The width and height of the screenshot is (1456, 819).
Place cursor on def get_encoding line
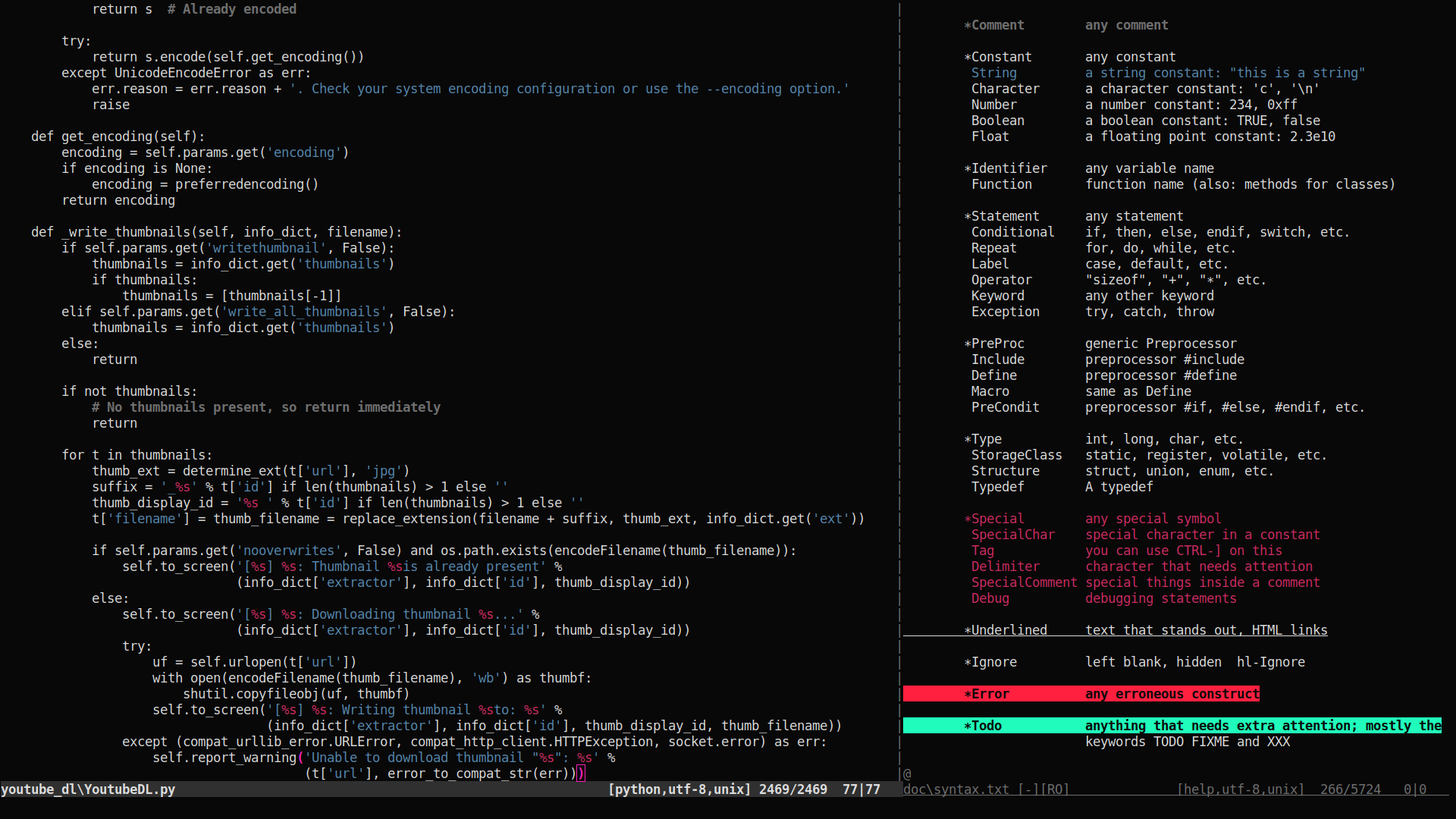click(x=118, y=136)
